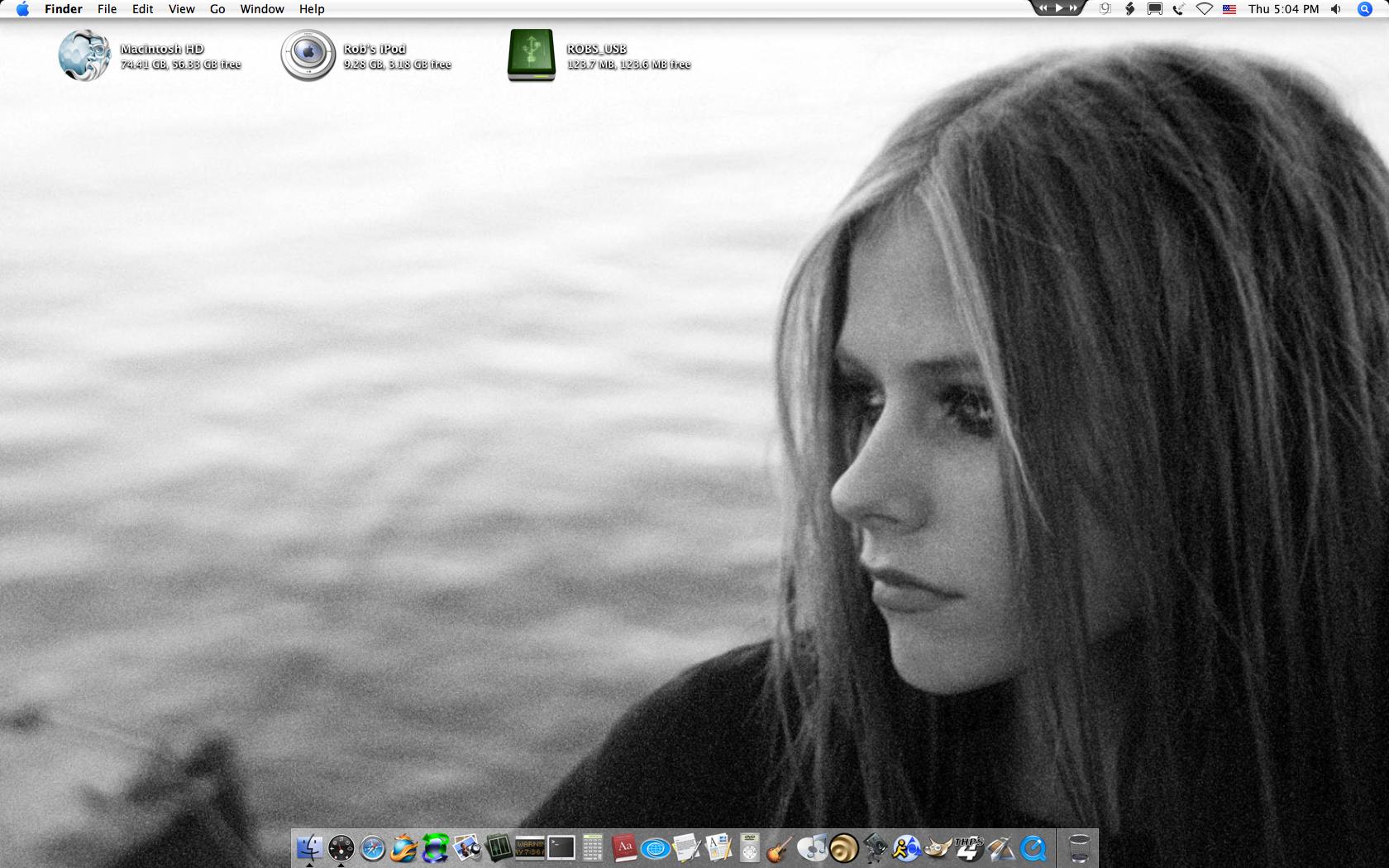Open the U.S. flag input menu
Screen dimensions: 1389x868
coord(1229,9)
